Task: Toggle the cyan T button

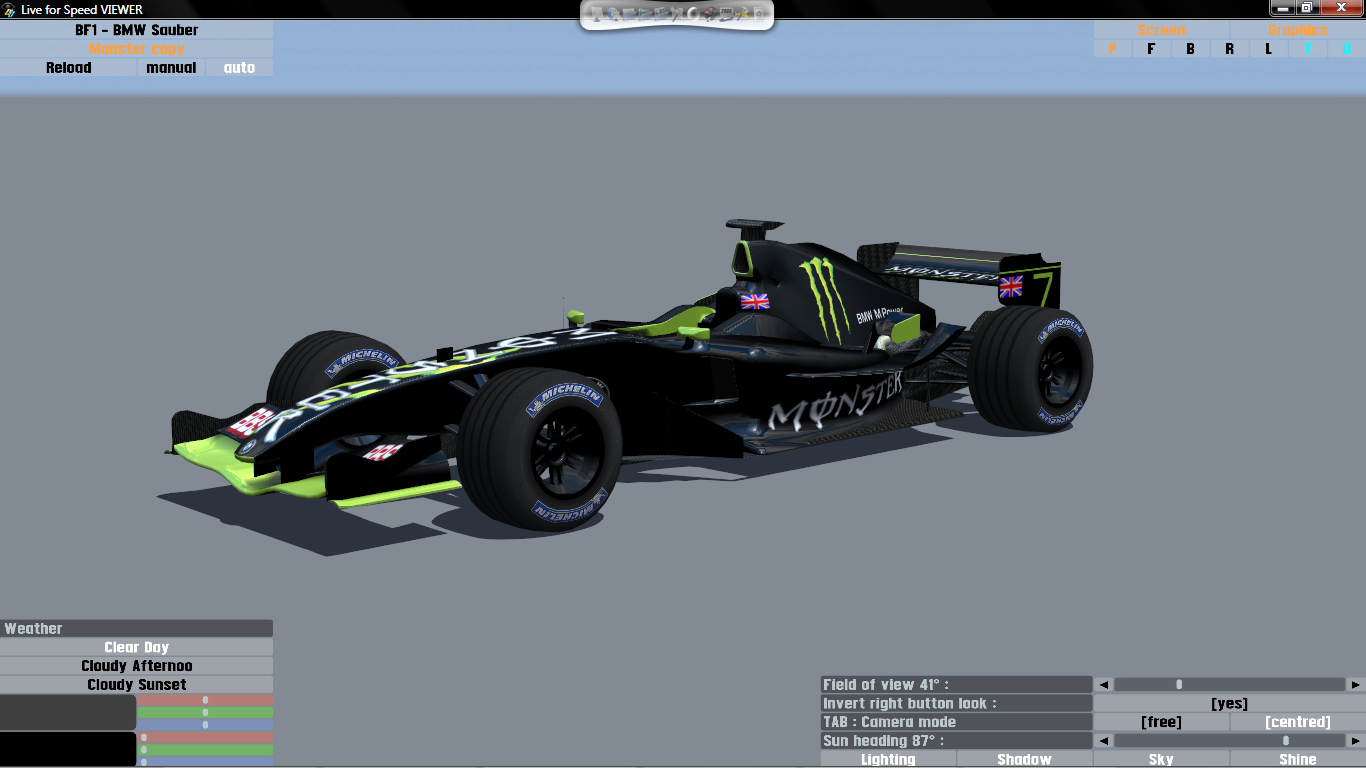Action: (x=1307, y=49)
